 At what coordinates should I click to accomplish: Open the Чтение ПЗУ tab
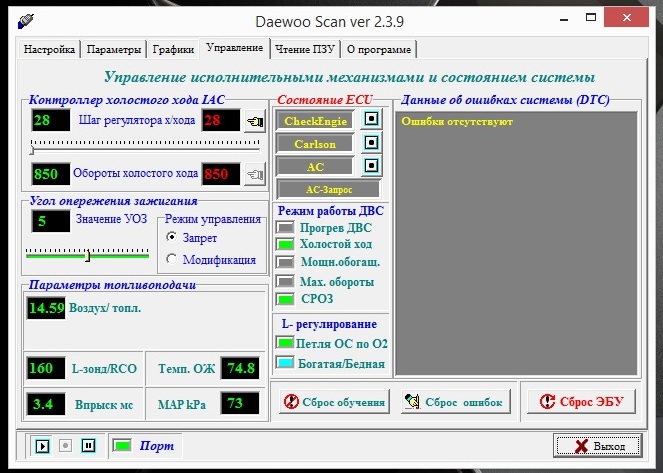(x=304, y=49)
